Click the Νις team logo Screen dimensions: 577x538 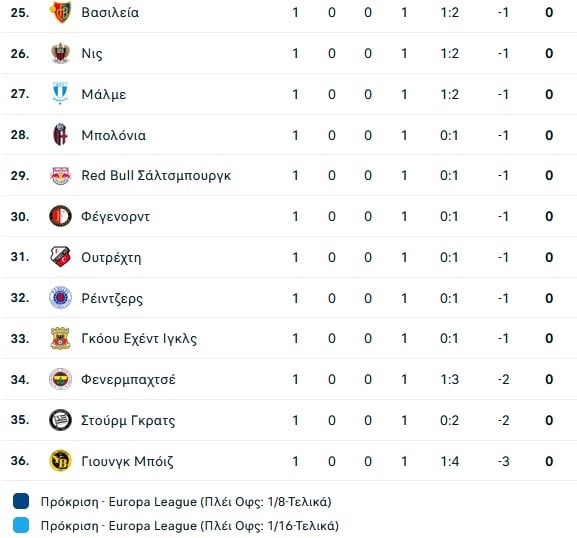click(60, 53)
